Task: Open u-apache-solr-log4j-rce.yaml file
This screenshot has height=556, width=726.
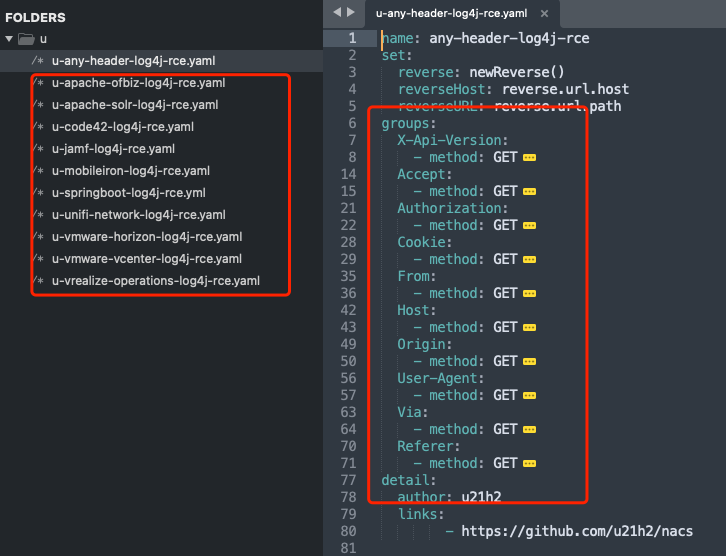Action: click(135, 105)
